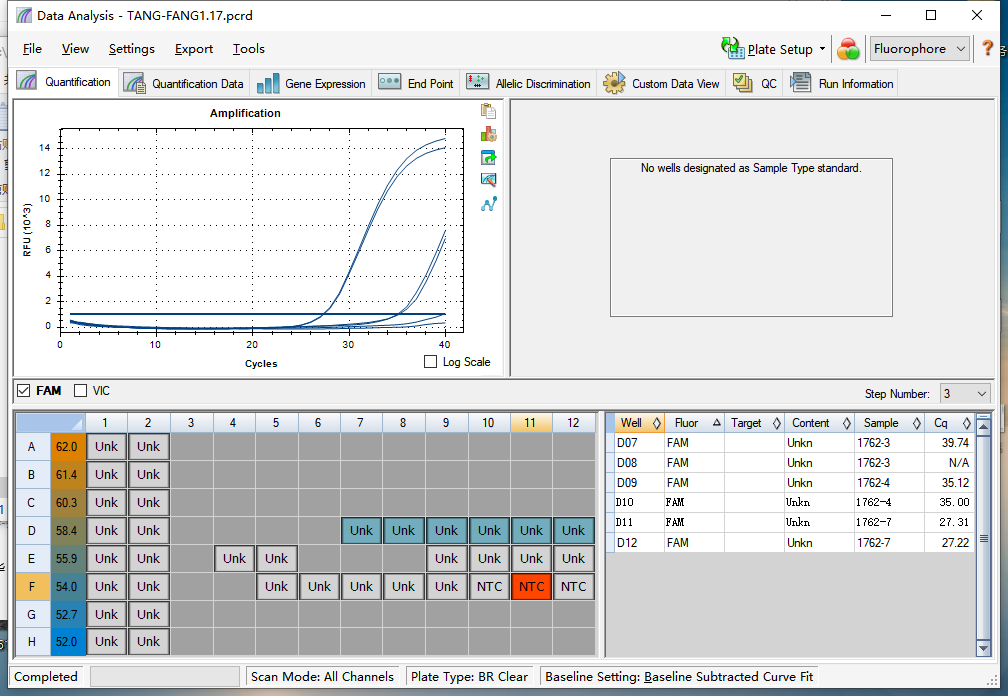
Task: Uncheck the FAM fluorophore checkbox
Action: coord(24,391)
